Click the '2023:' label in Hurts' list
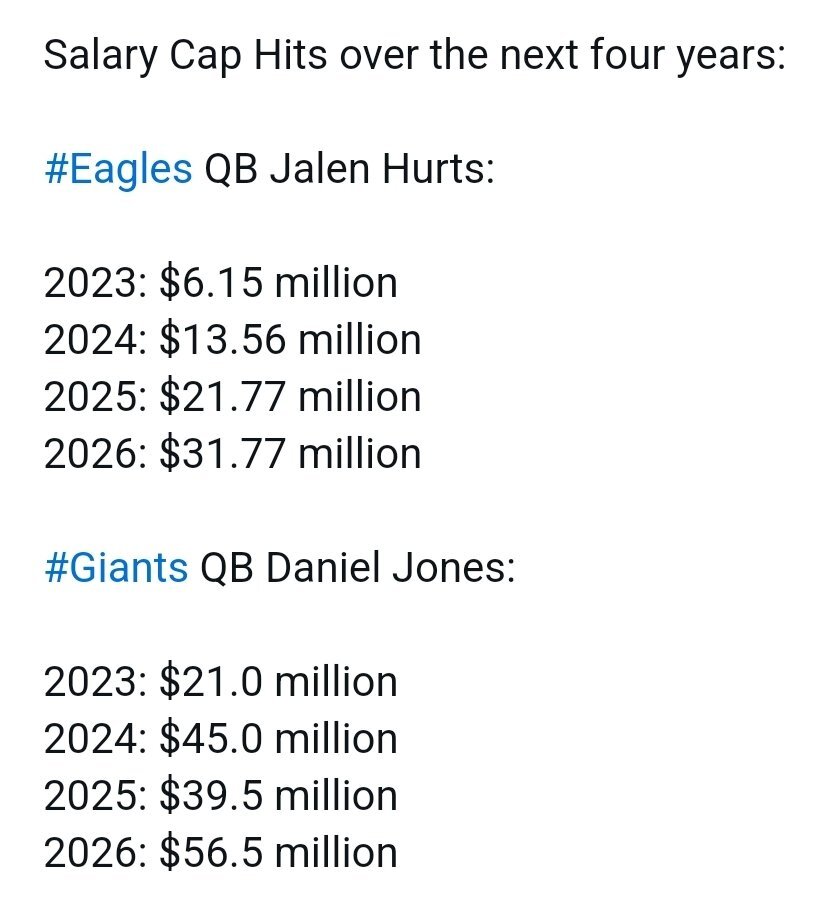Viewport: 838px width, 917px height. [96, 283]
